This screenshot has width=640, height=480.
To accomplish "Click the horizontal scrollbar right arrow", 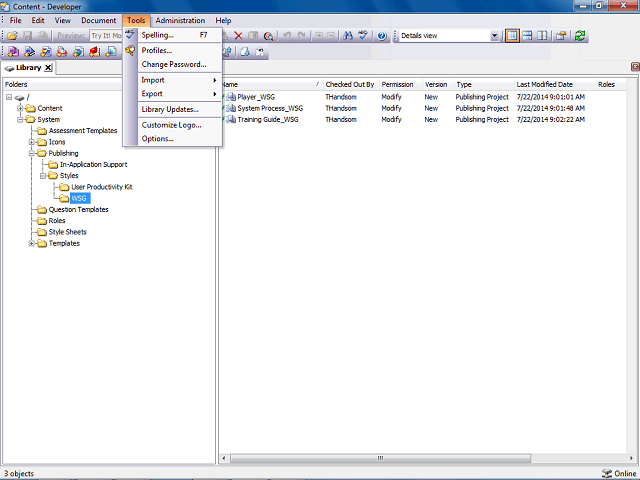I will (x=631, y=458).
